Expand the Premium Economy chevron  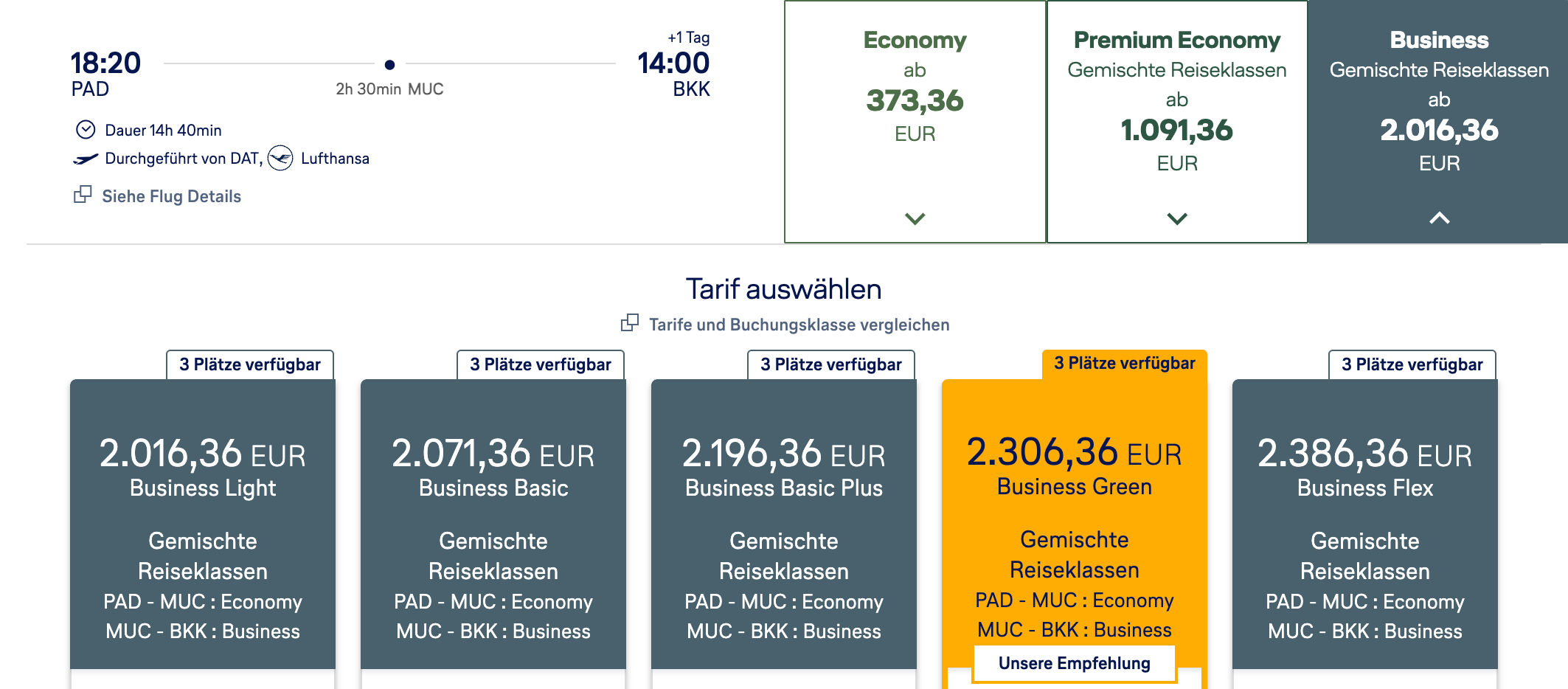1177,218
